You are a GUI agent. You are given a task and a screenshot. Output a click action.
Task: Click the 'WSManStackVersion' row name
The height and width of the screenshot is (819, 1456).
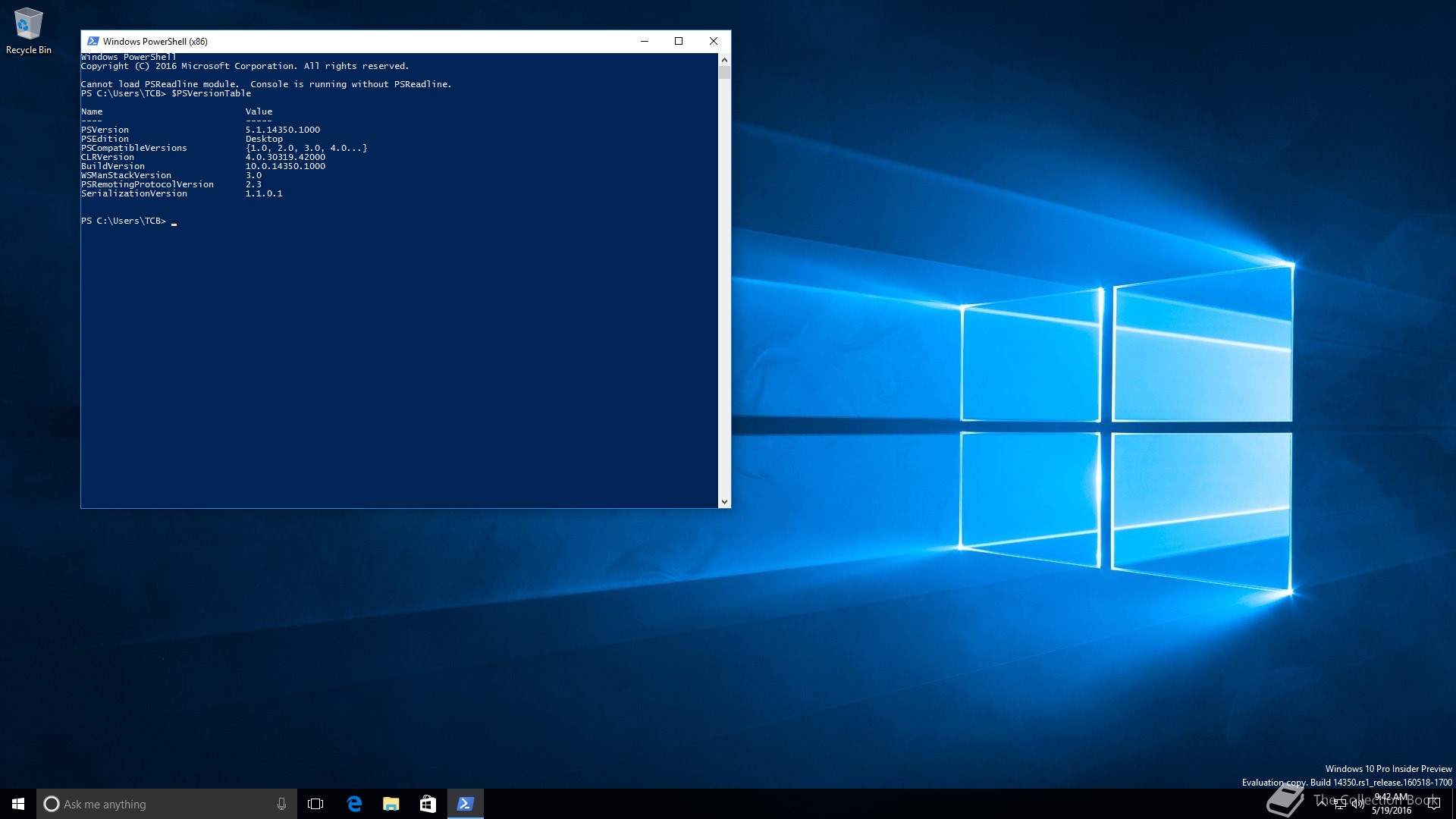point(126,175)
